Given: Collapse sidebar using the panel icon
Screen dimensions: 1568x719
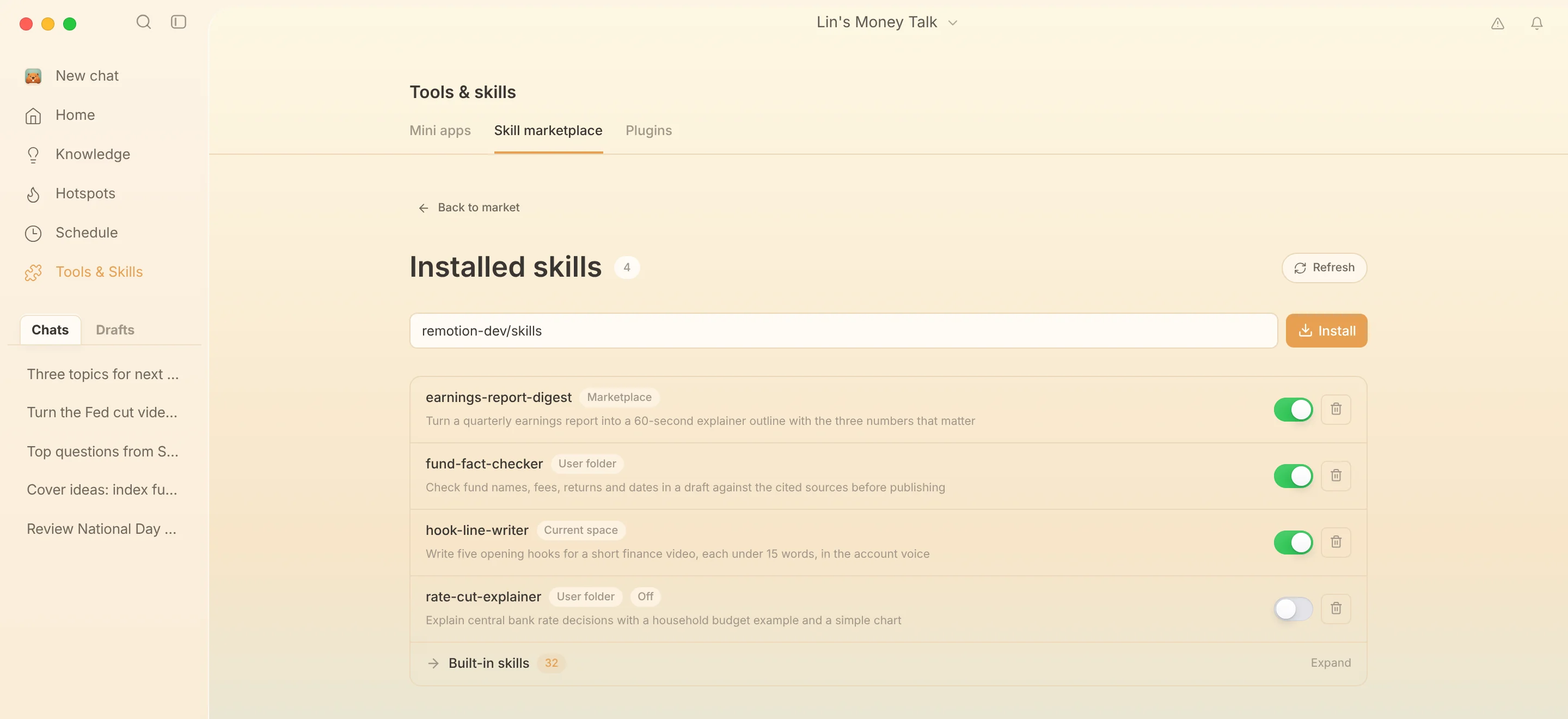Looking at the screenshot, I should tap(179, 22).
